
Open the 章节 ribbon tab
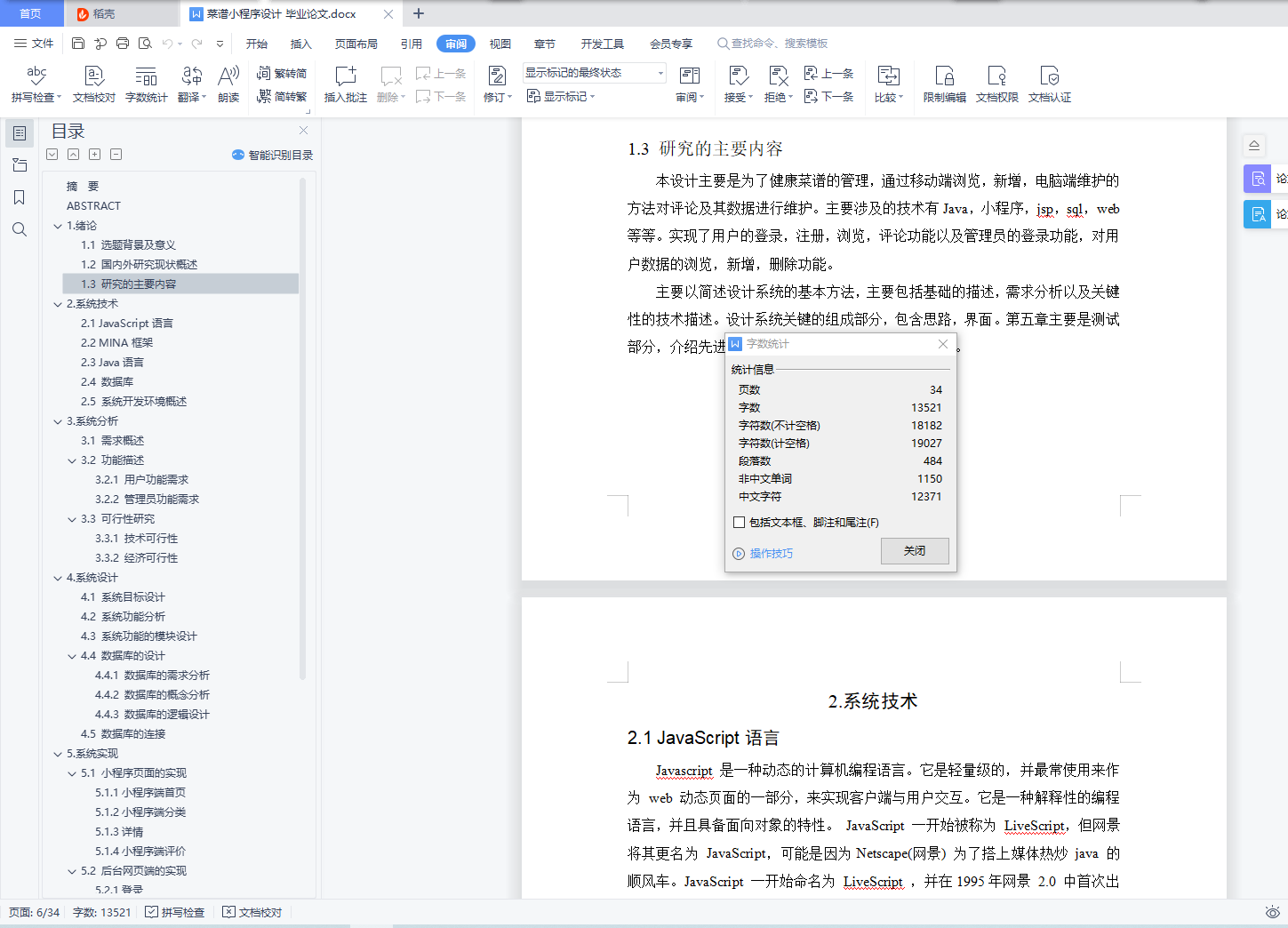(545, 44)
